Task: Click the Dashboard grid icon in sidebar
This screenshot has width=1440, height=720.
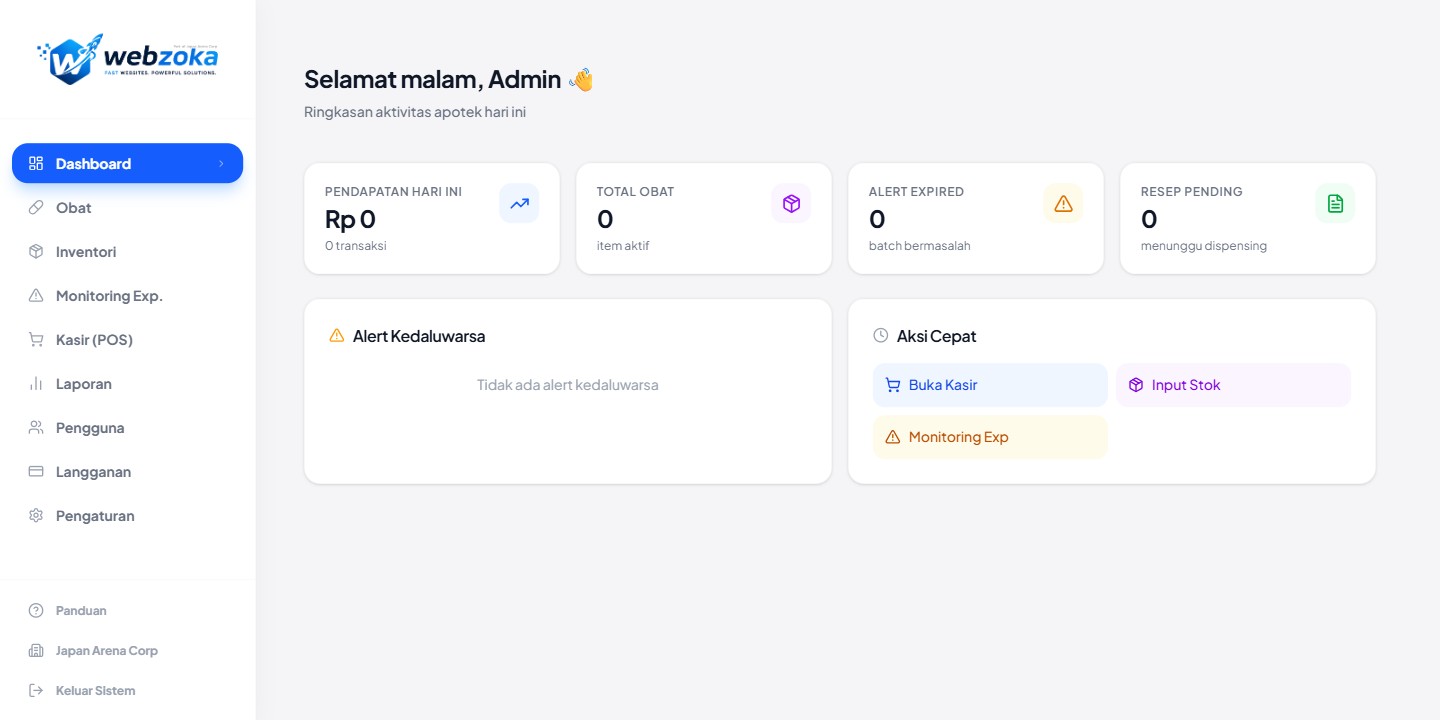Action: coord(36,163)
